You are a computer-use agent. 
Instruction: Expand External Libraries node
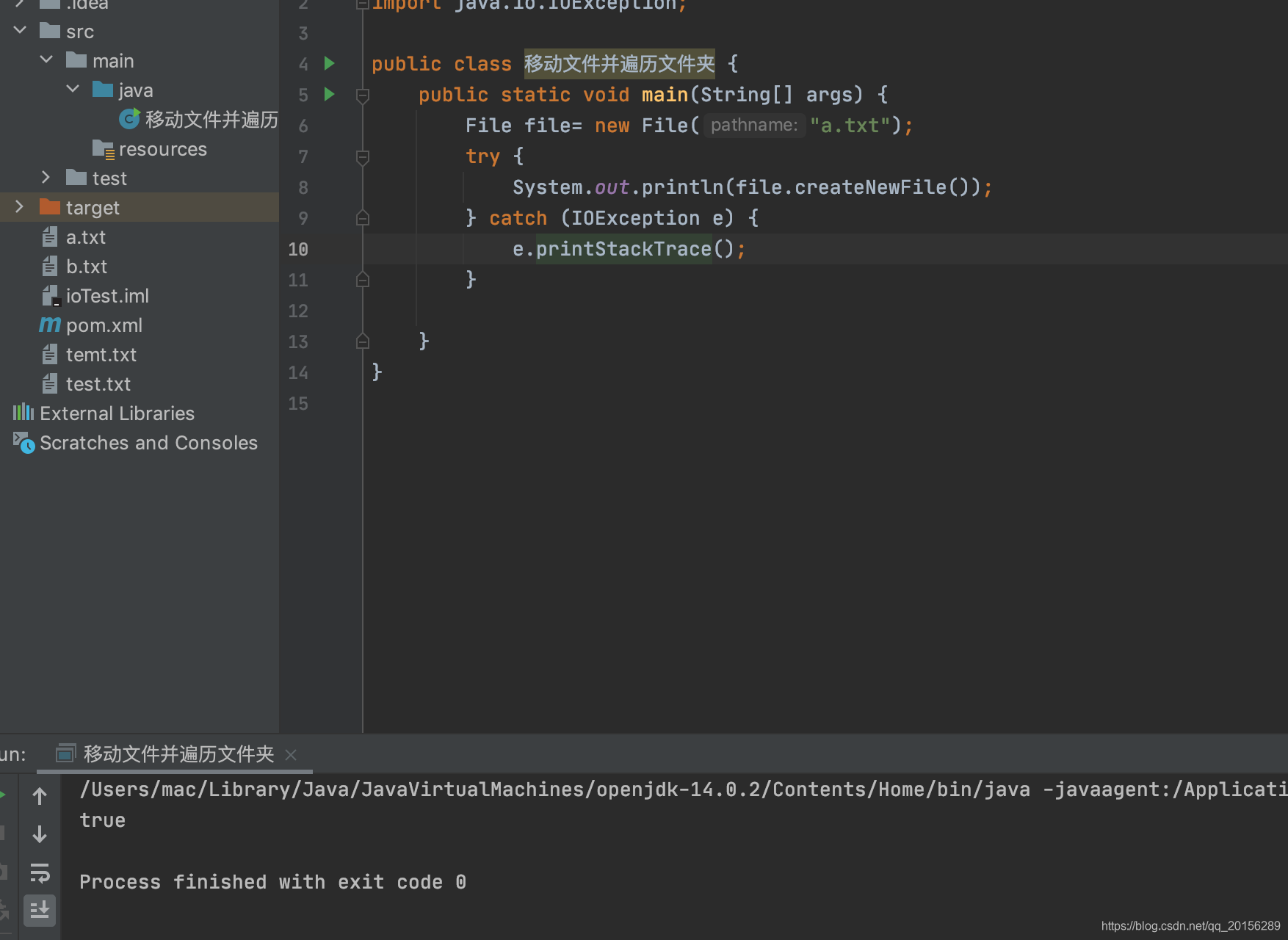[x=117, y=413]
